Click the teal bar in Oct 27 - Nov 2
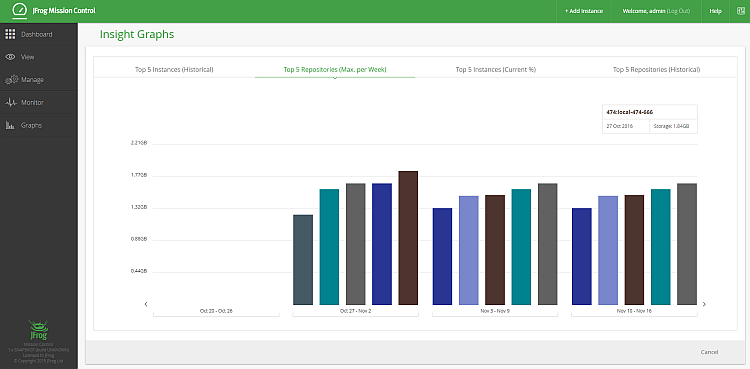Viewport: 750px width, 369px height. click(329, 247)
